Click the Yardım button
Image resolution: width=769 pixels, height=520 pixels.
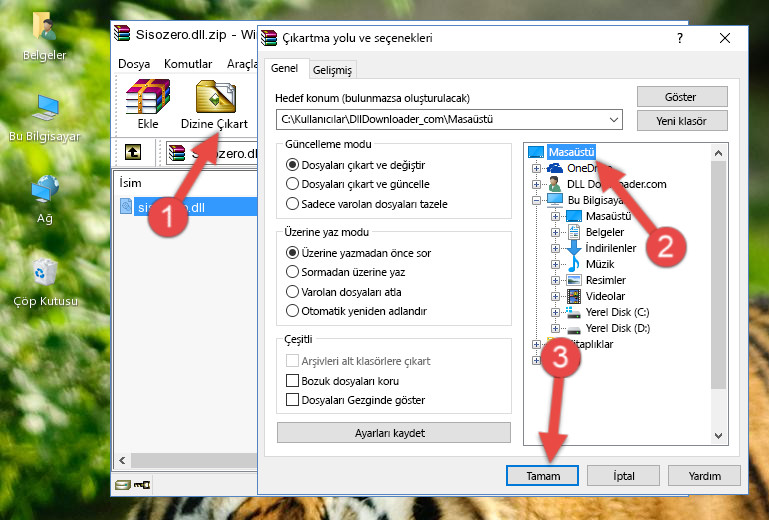(x=704, y=476)
